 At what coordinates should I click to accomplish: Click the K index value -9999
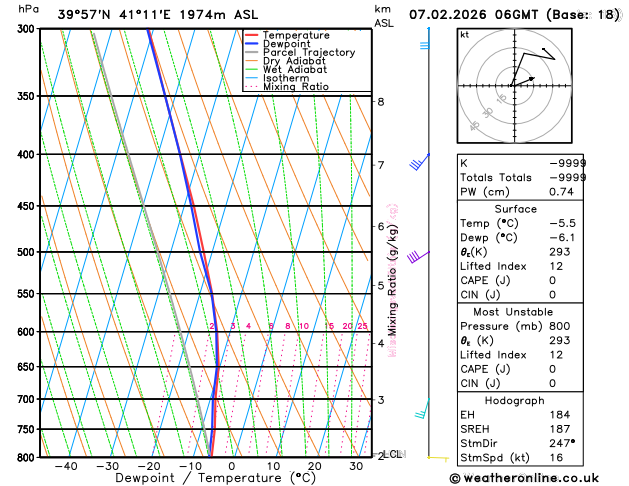click(567, 163)
